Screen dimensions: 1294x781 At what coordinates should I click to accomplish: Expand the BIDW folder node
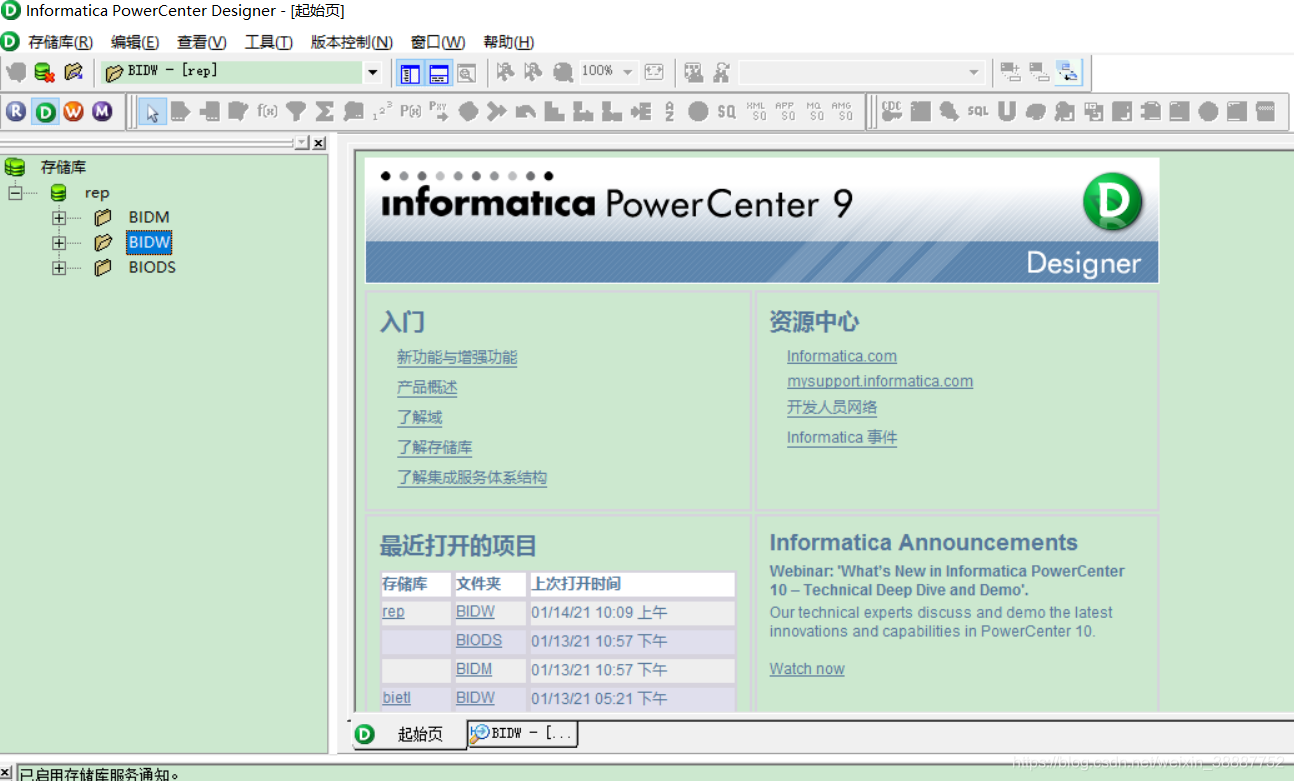coord(59,242)
